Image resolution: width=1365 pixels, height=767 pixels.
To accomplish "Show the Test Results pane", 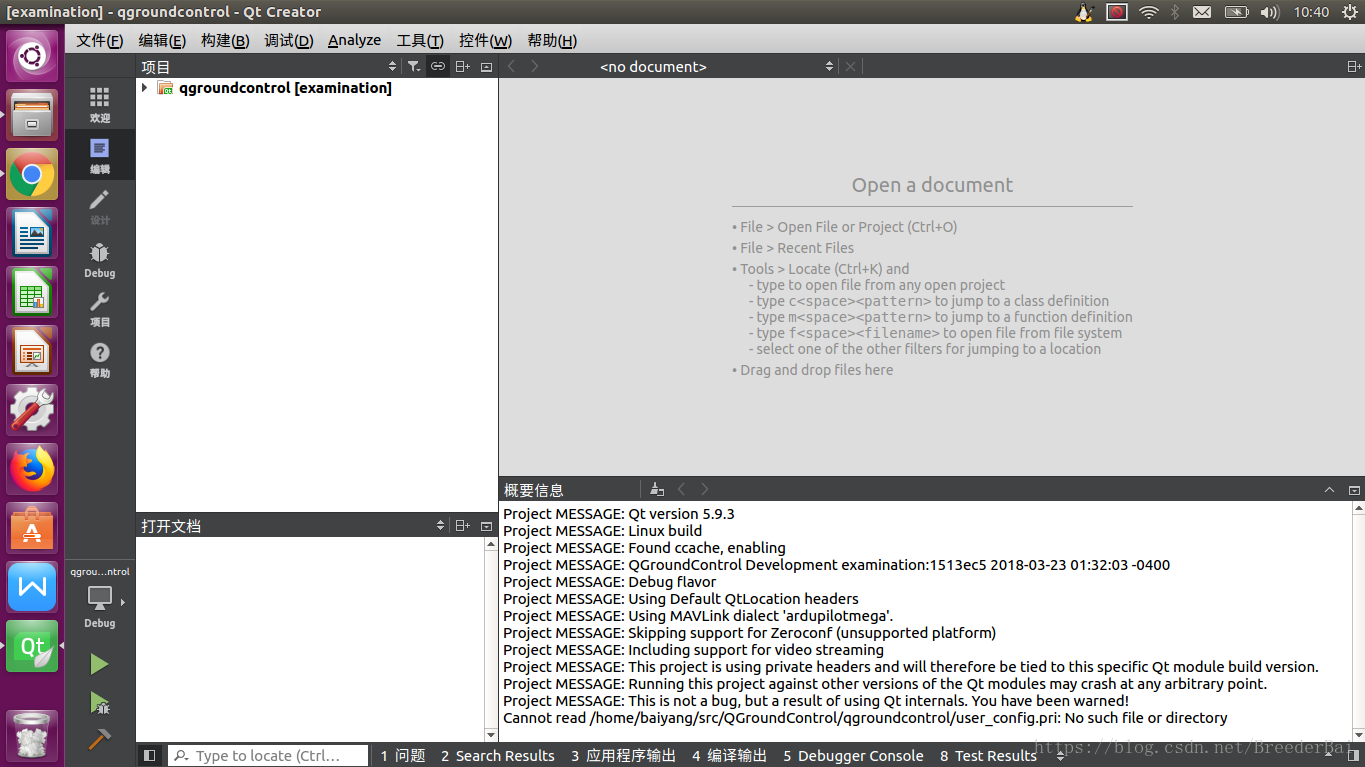I will [x=988, y=756].
